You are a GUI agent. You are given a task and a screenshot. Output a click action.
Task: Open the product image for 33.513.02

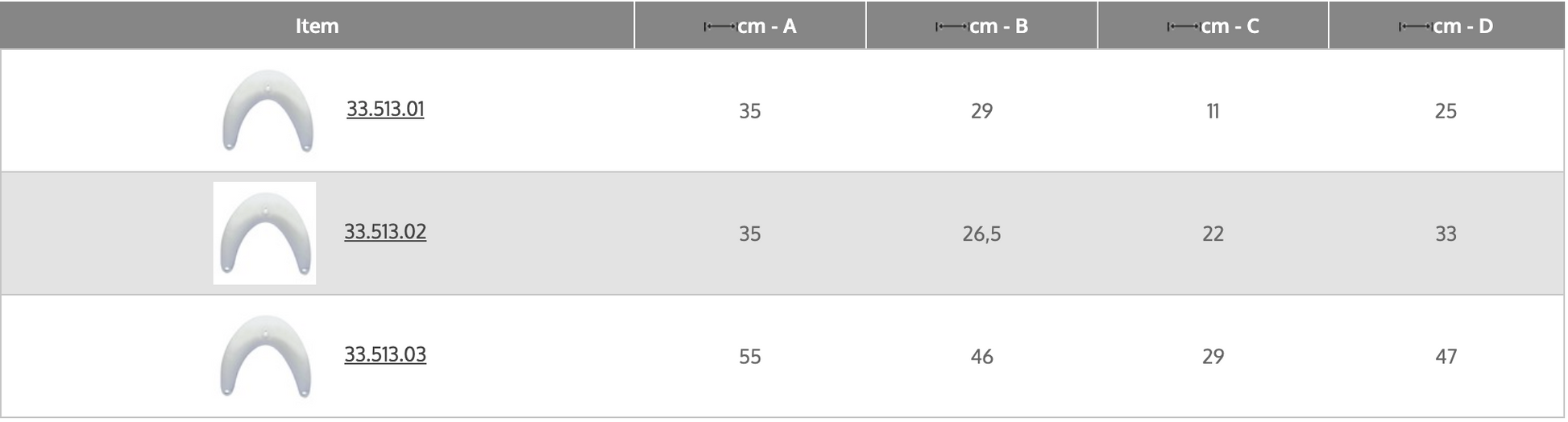pos(265,234)
